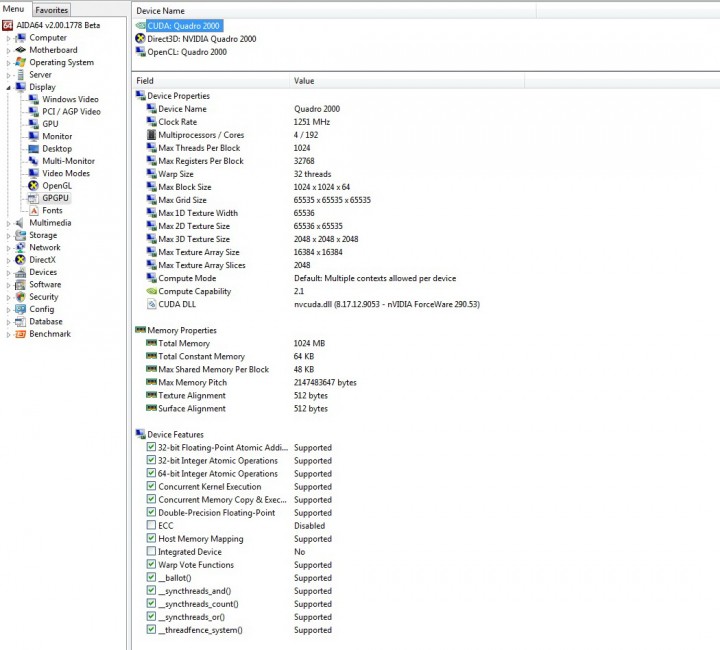This screenshot has width=720, height=650.
Task: Expand the Benchmark tree node arrow
Action: pos(8,335)
